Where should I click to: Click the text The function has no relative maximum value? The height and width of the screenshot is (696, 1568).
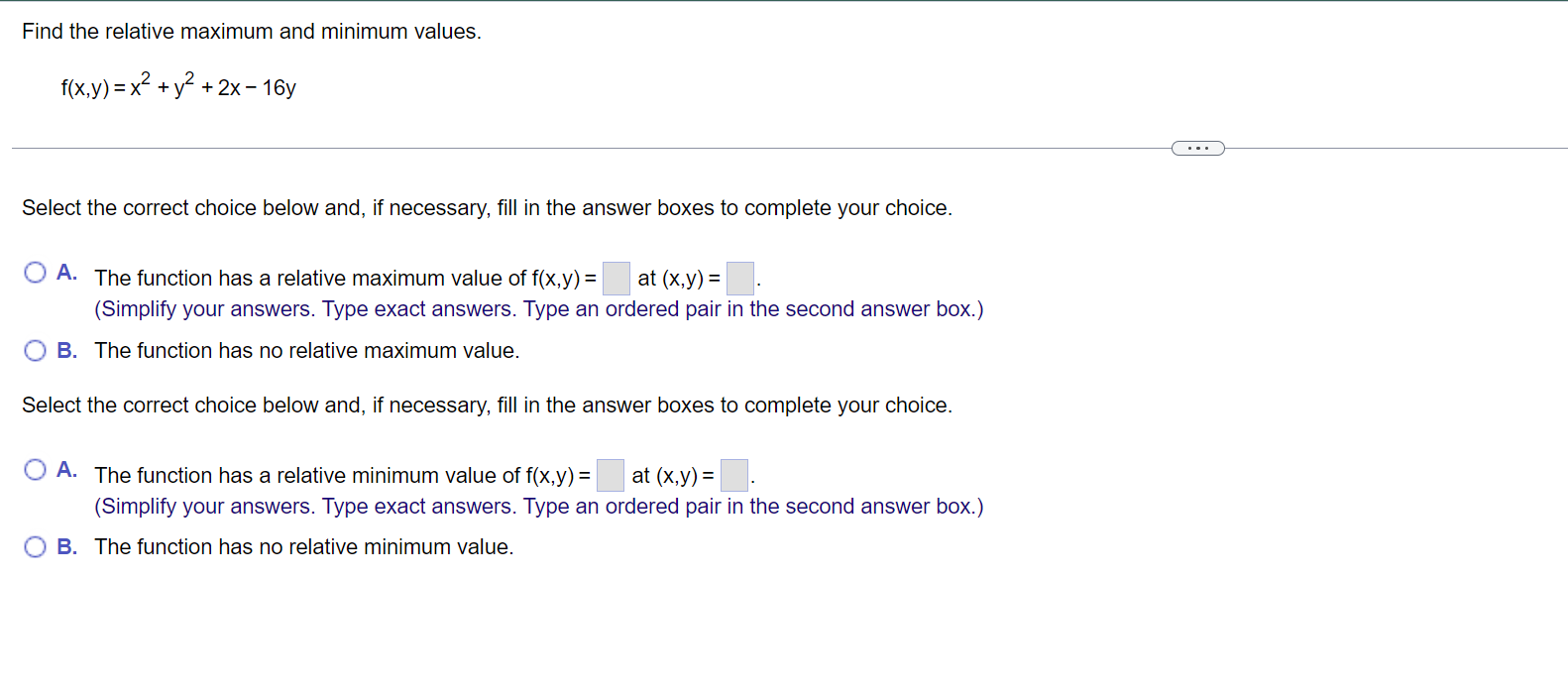(x=307, y=350)
